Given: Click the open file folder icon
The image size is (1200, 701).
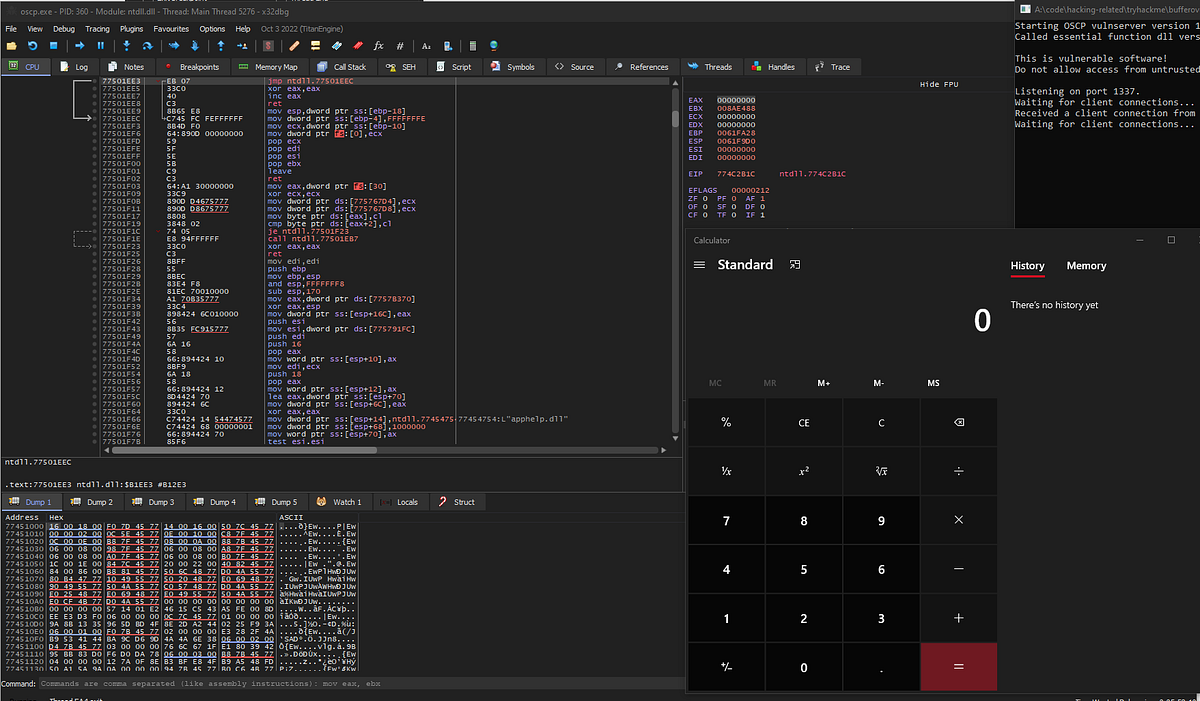Looking at the screenshot, I should (11, 46).
